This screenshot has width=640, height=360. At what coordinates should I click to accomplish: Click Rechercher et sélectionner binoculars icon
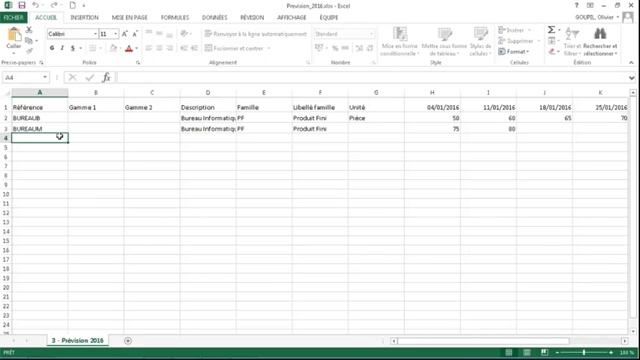[600, 34]
